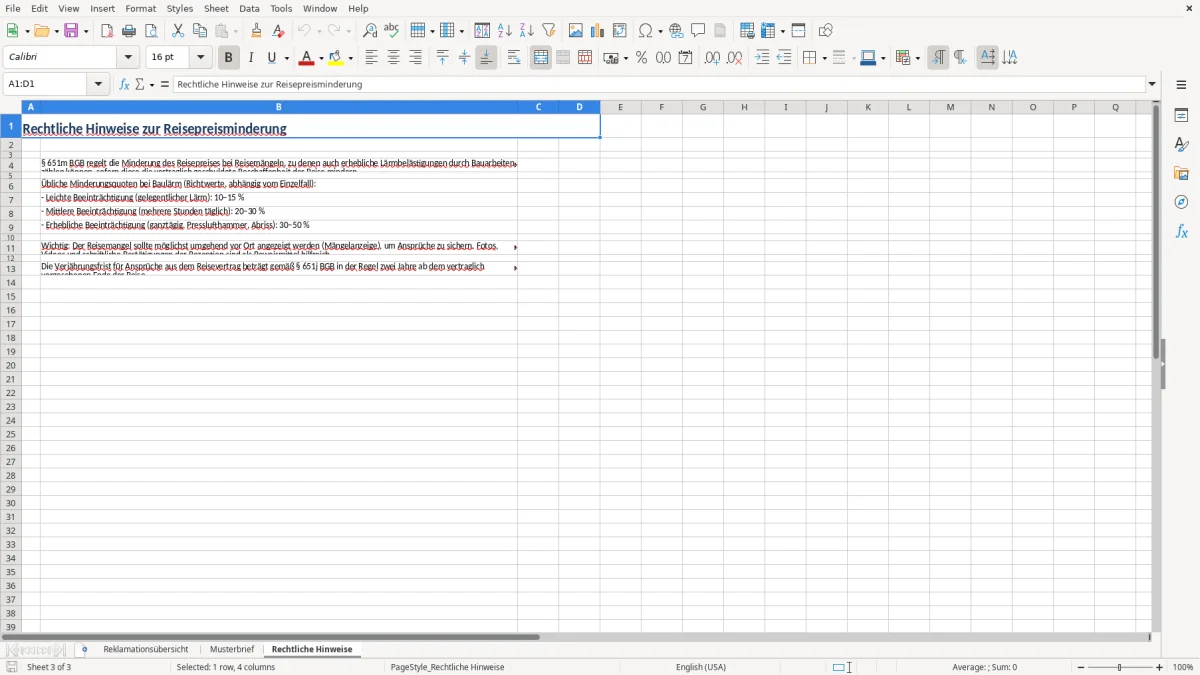Toggle Underline formatting button
This screenshot has height=675, width=1200.
click(x=271, y=58)
